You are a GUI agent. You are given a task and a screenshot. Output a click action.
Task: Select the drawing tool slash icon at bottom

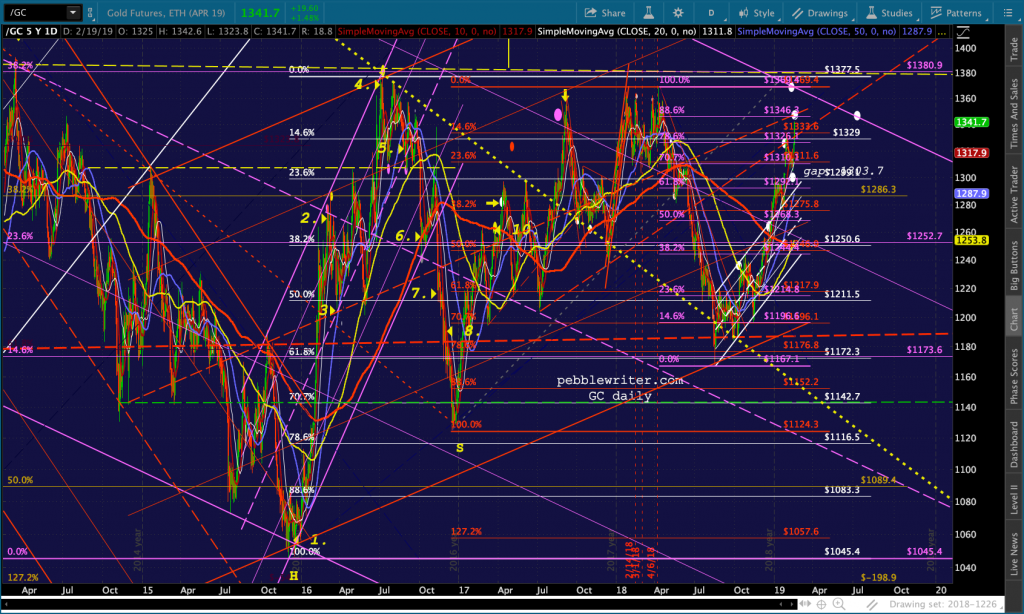pos(872,604)
